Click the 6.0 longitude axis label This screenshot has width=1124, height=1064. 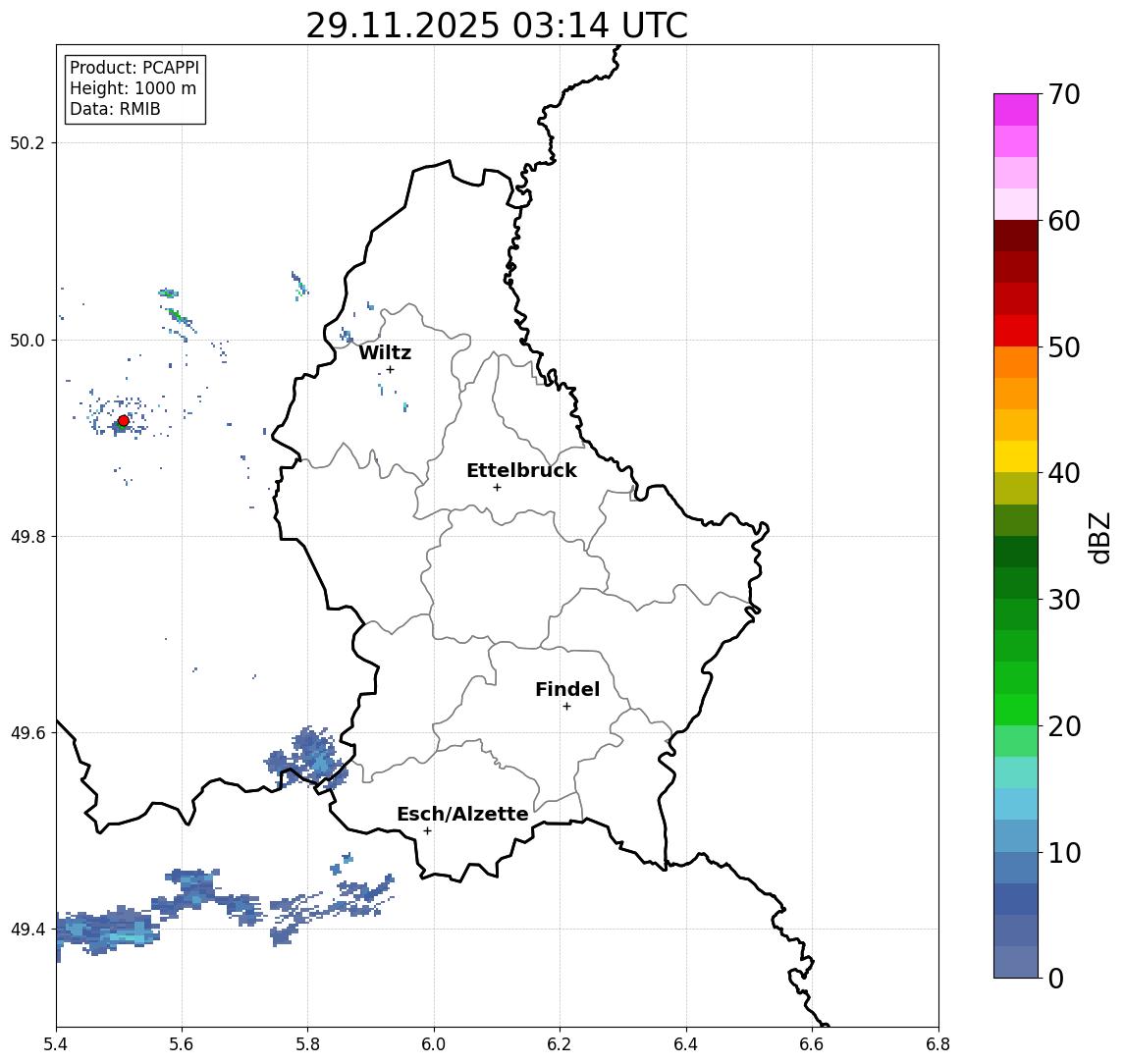435,1044
